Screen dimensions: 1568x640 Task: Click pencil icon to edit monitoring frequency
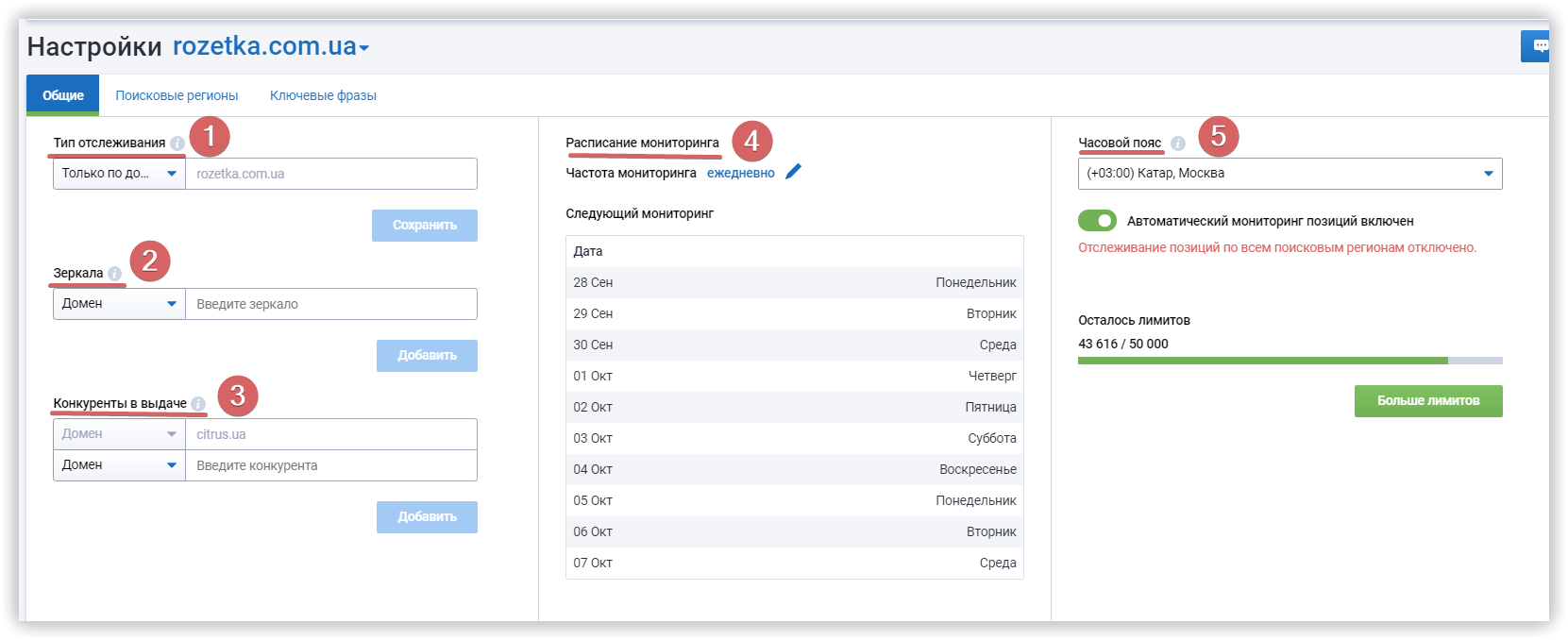pos(793,171)
